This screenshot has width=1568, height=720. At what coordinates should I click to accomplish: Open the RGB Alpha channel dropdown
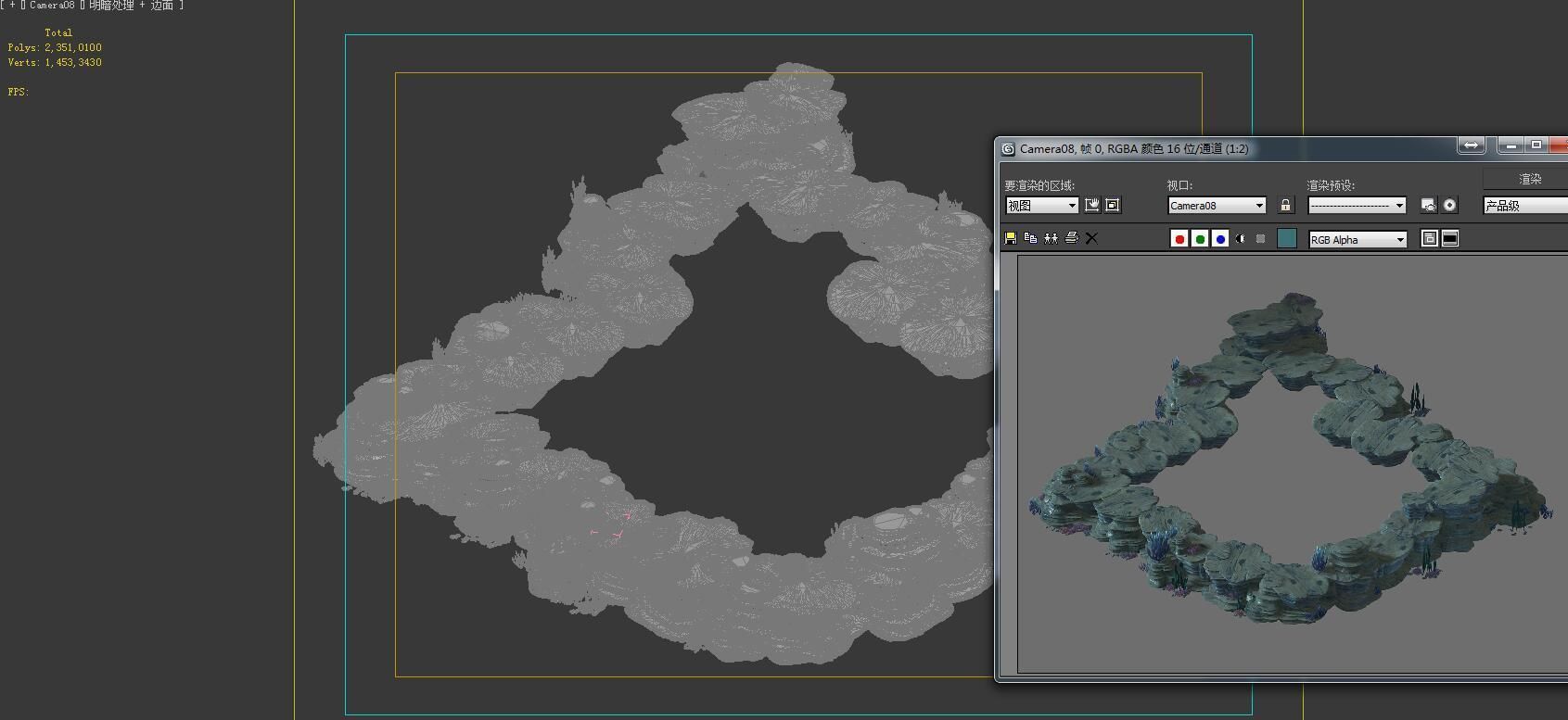pyautogui.click(x=1358, y=239)
